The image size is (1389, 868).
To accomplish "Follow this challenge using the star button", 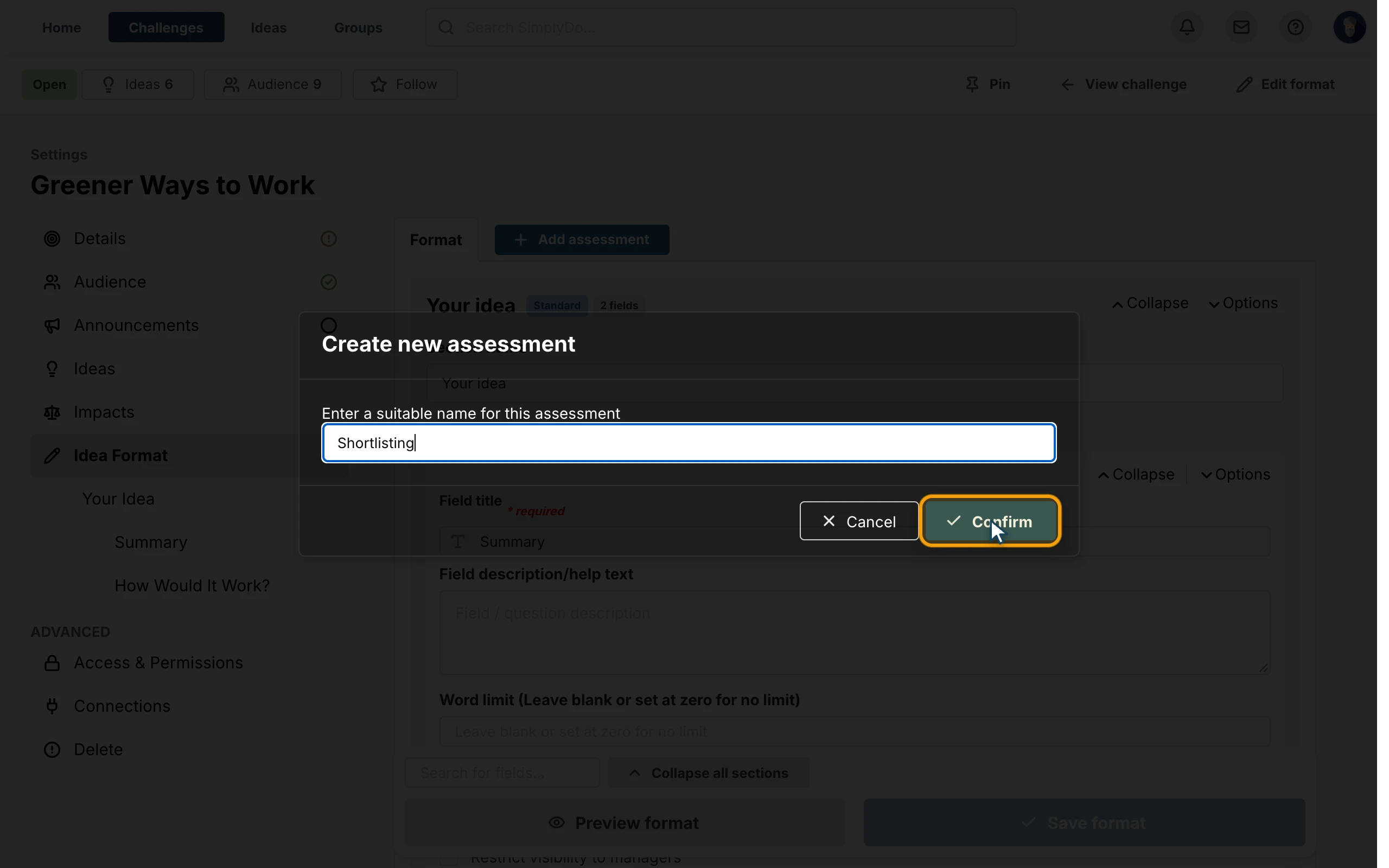I will coord(405,85).
